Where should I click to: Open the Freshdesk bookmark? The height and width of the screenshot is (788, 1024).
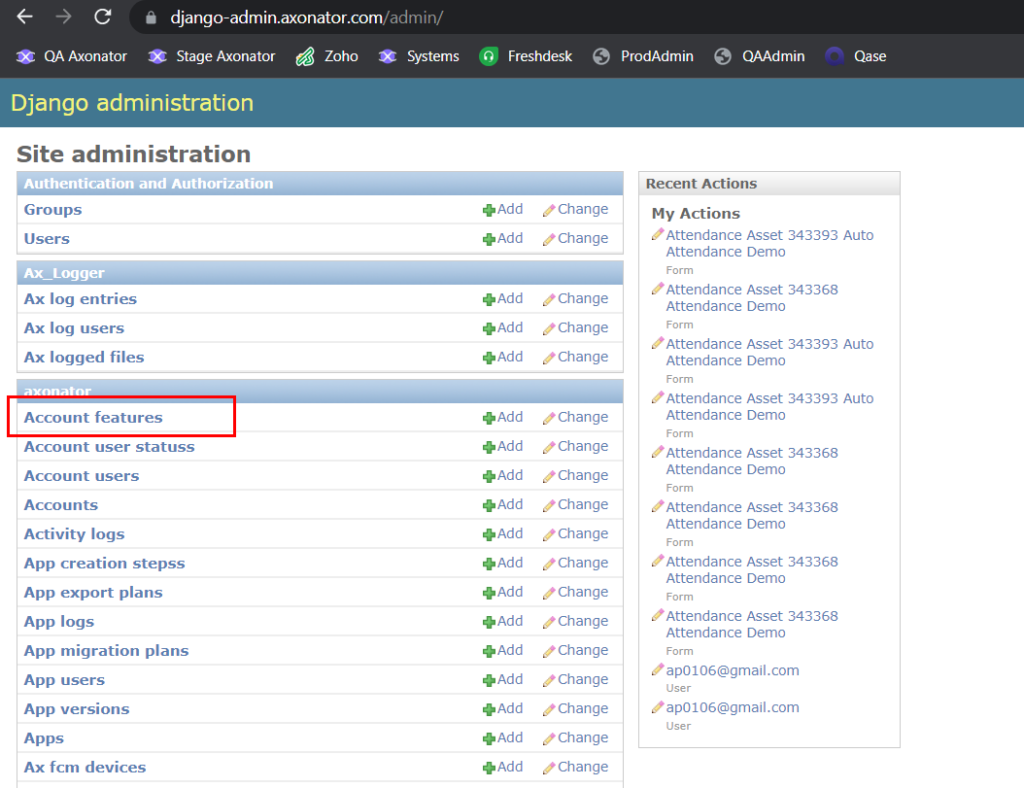pos(526,57)
